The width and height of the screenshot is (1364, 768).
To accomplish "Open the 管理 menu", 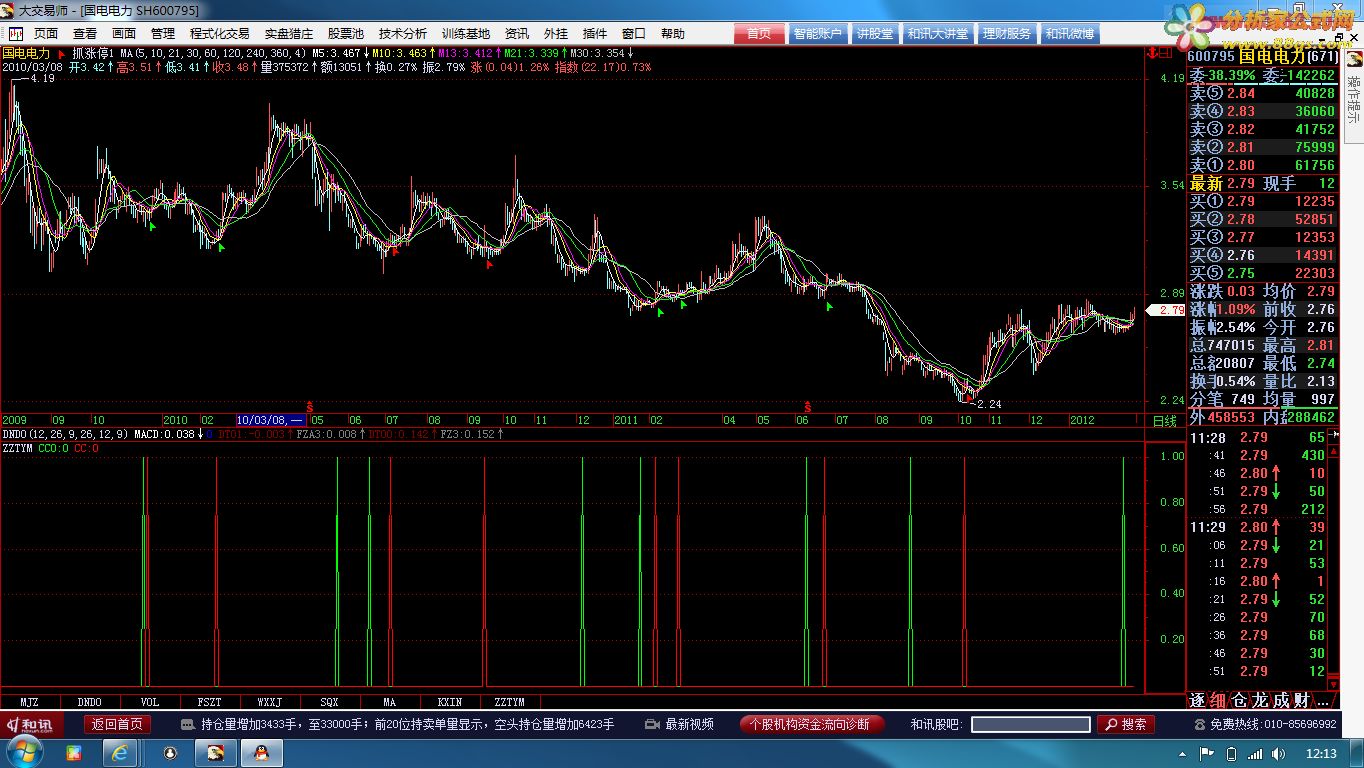I will 163,34.
